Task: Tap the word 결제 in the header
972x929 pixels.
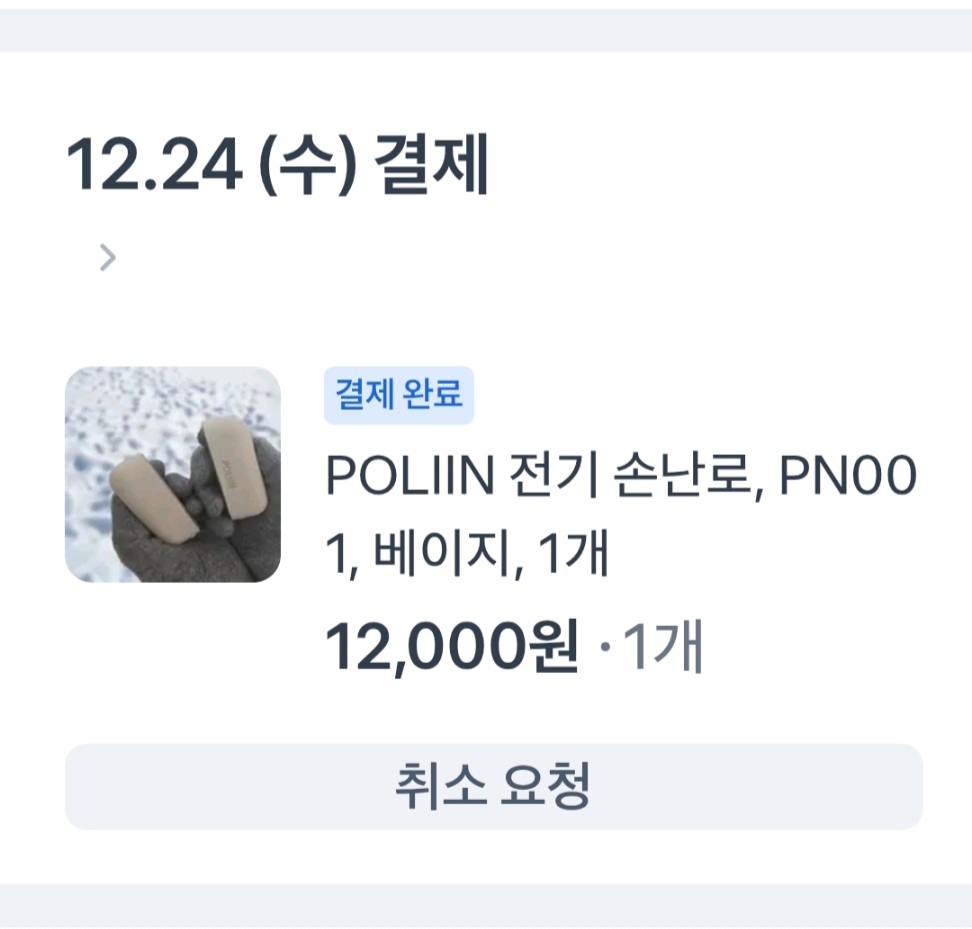Action: point(432,166)
